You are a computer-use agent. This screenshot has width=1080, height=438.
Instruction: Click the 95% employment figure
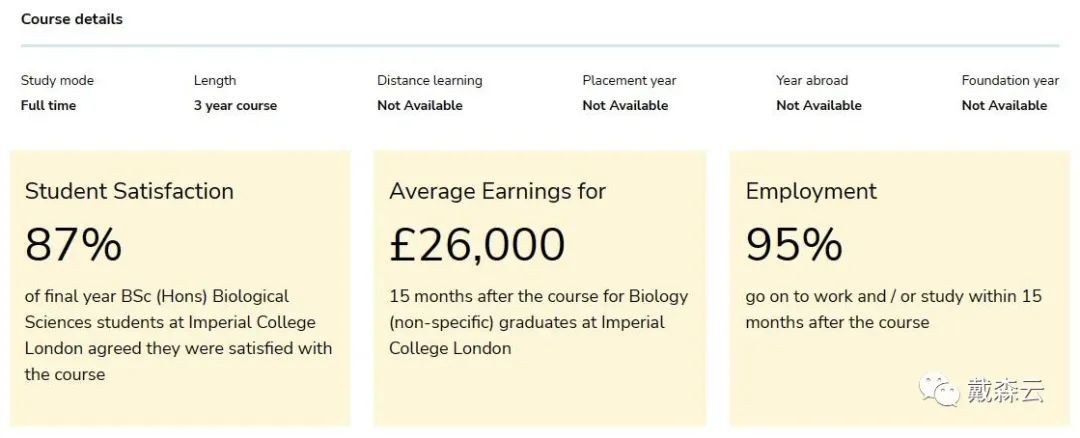pos(794,244)
